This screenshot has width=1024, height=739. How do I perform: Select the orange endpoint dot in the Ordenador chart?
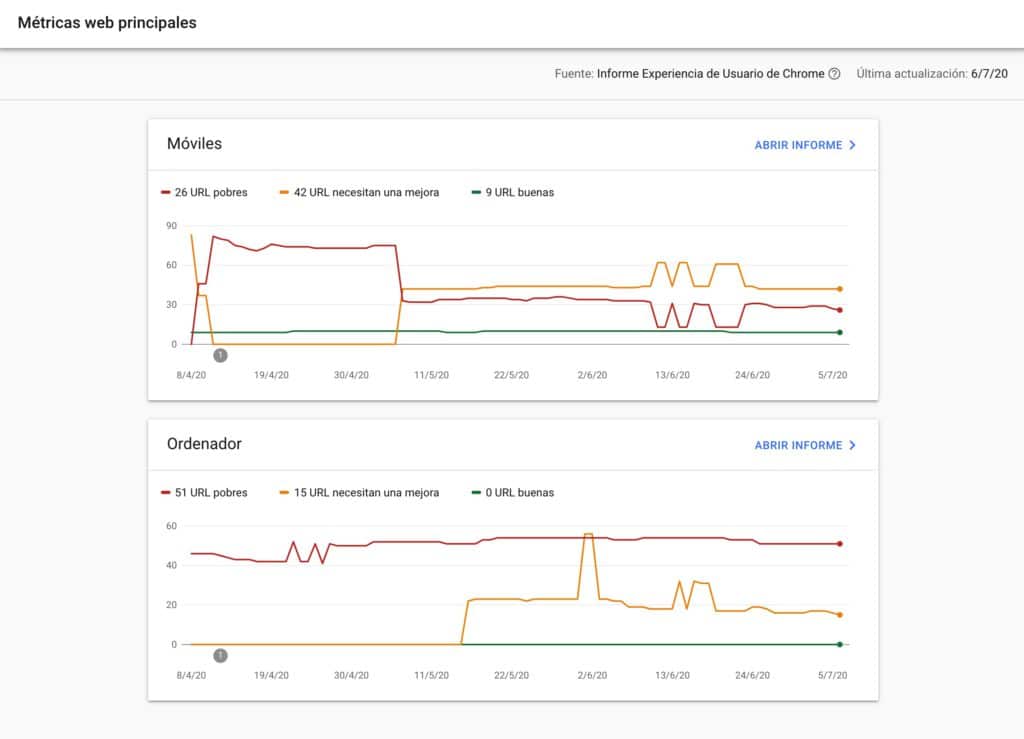pyautogui.click(x=840, y=614)
